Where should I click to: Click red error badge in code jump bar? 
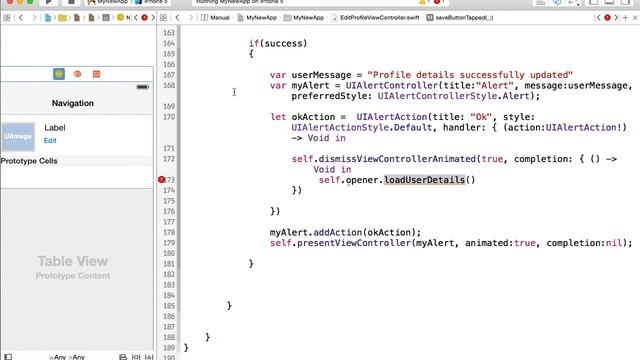[x=607, y=18]
